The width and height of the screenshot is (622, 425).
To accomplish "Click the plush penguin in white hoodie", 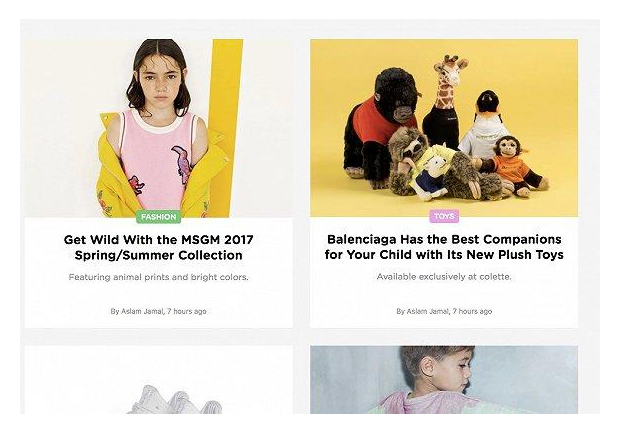I will (485, 125).
